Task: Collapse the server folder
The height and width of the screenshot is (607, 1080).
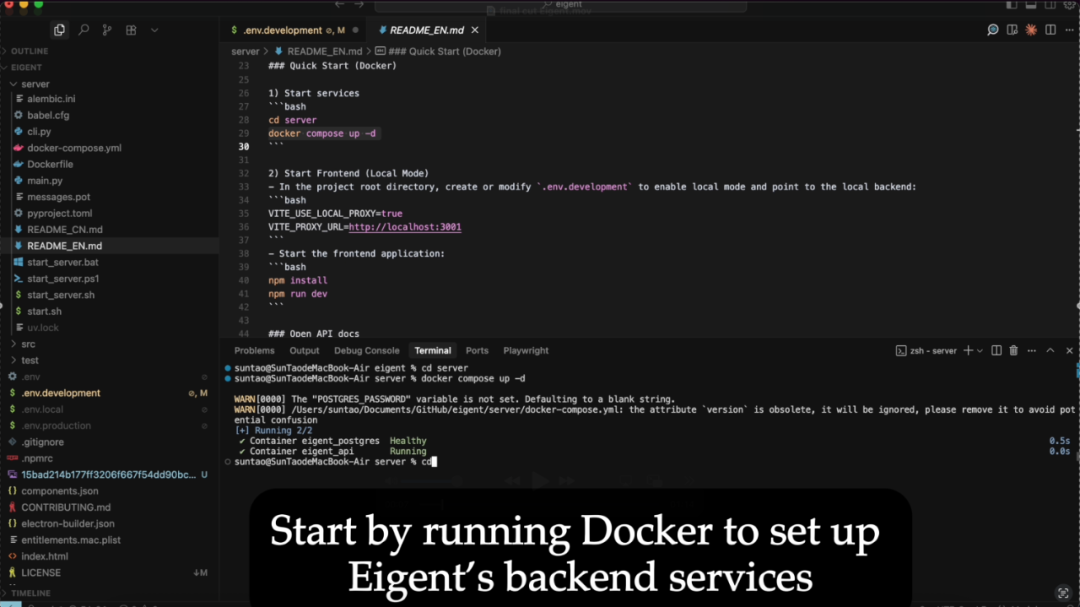Action: point(35,84)
